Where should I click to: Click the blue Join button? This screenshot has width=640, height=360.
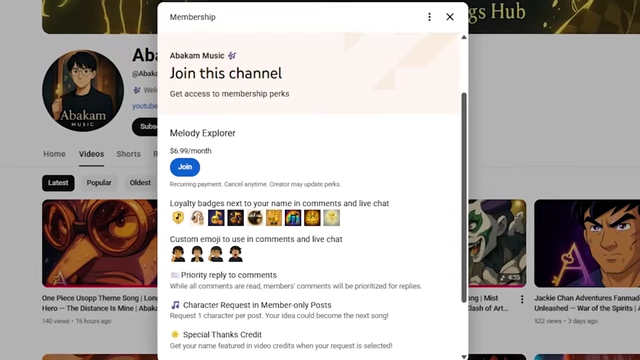[185, 167]
